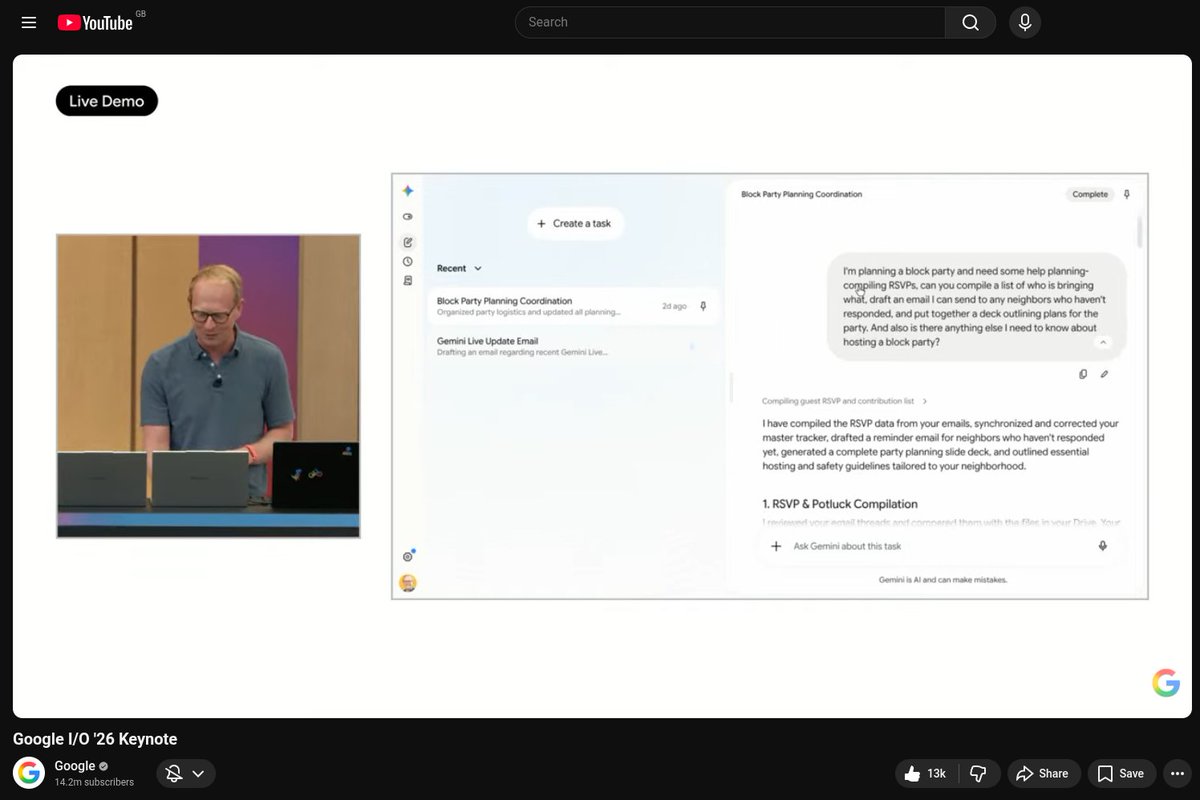
Task: Open the YouTube hamburger guide menu
Action: (29, 22)
